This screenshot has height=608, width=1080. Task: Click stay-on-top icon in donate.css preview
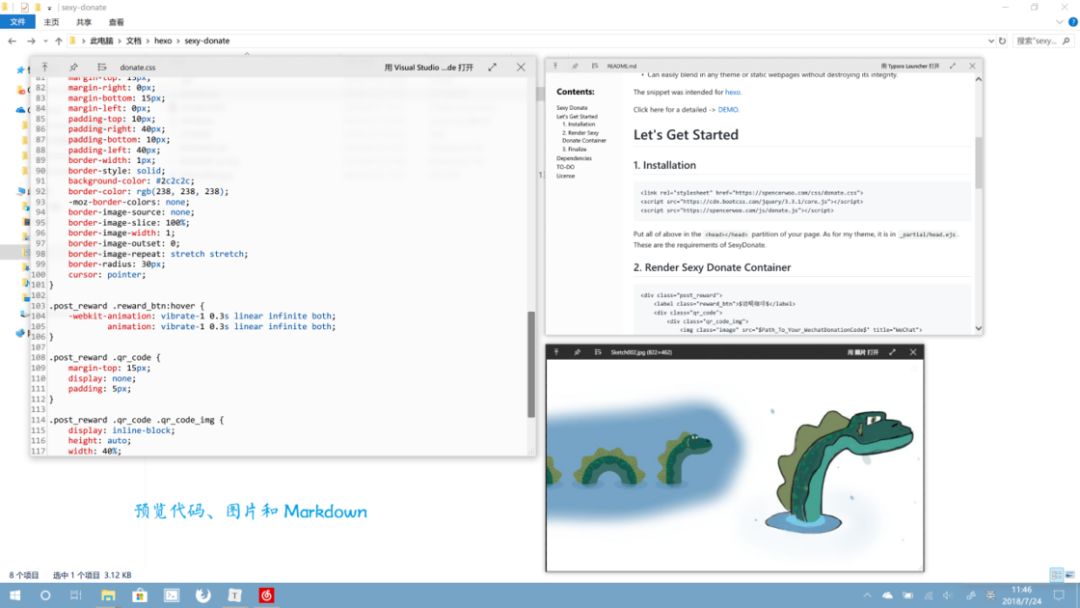[x=45, y=67]
